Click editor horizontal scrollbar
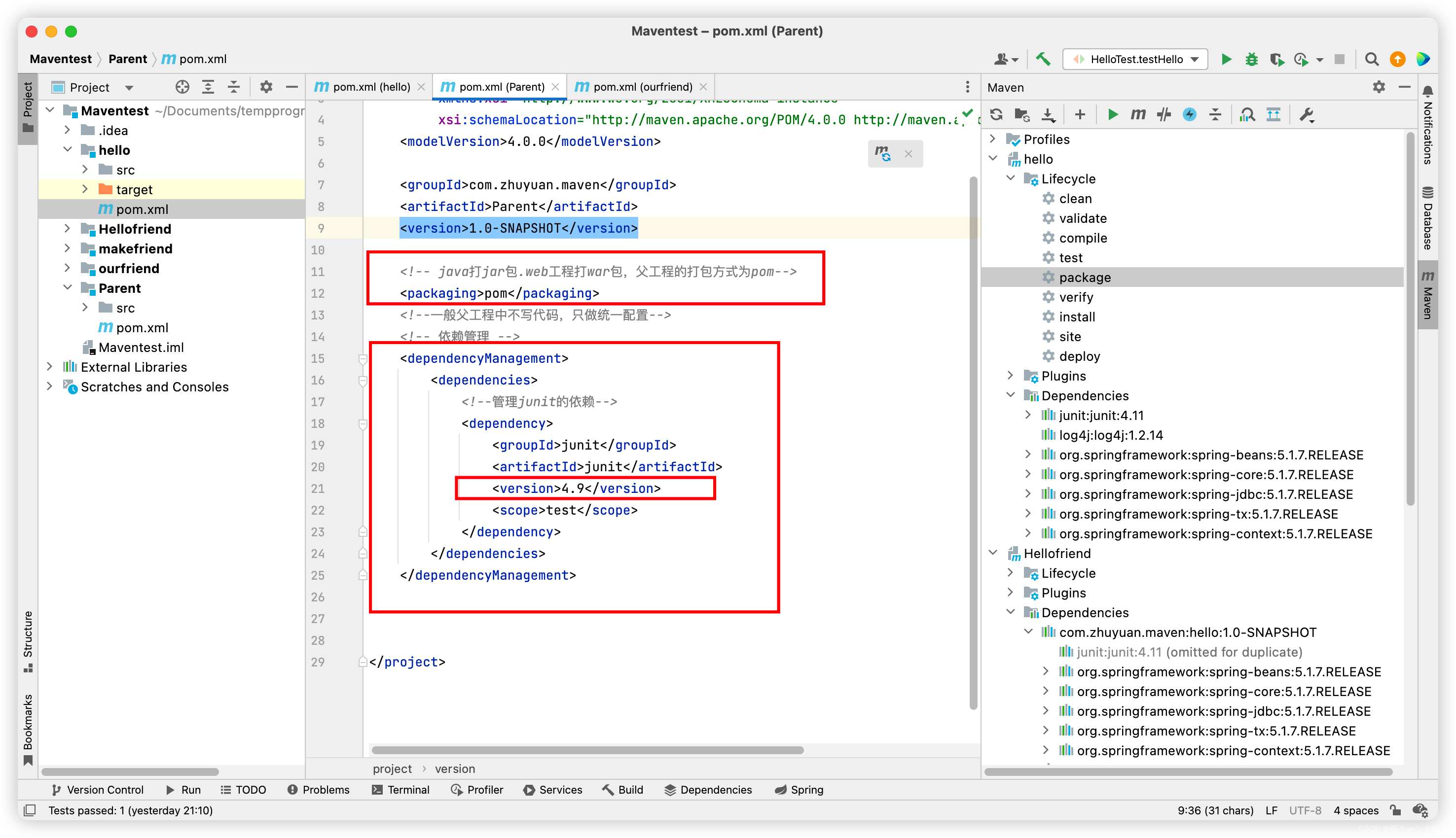Image resolution: width=1456 pixels, height=838 pixels. pos(587,750)
